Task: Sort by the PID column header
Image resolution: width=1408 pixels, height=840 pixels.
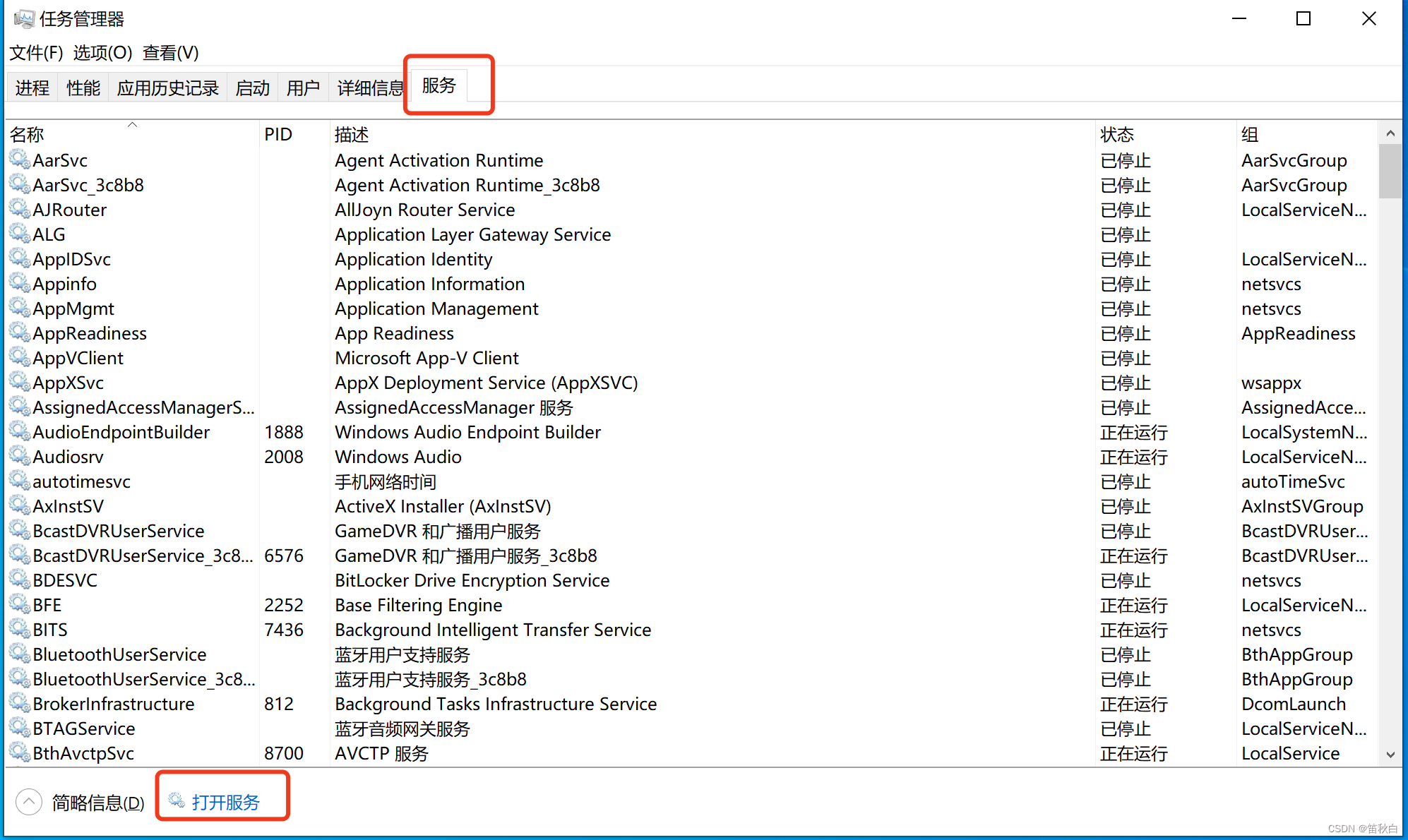Action: pos(294,134)
